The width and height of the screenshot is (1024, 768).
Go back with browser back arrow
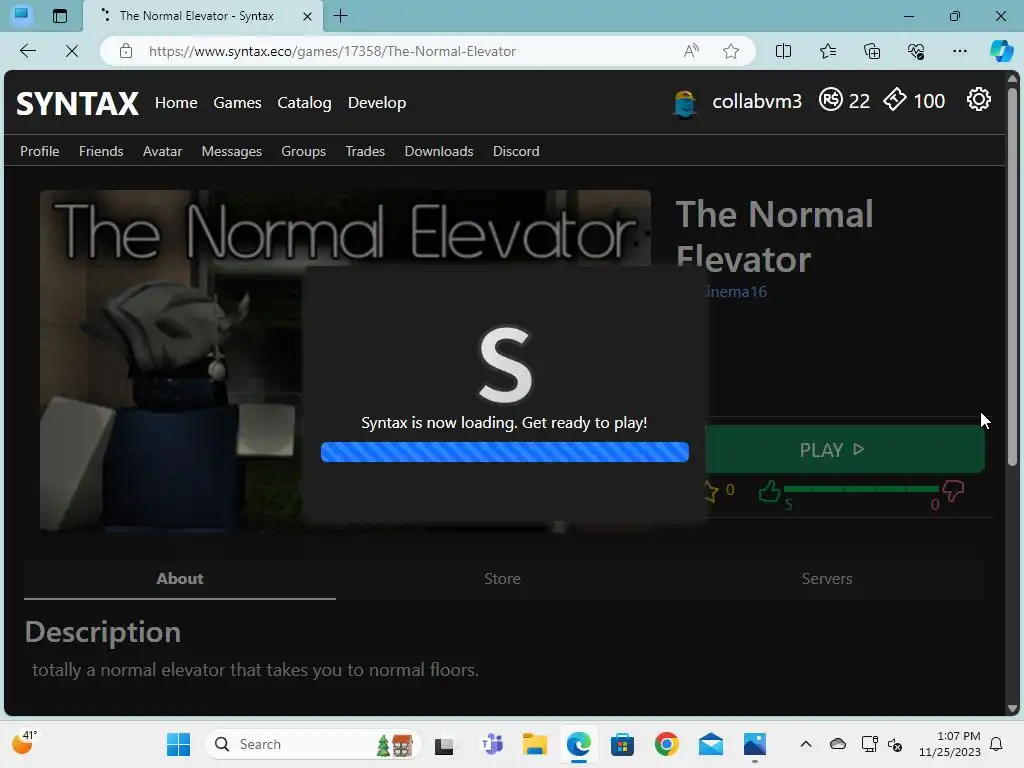[27, 51]
